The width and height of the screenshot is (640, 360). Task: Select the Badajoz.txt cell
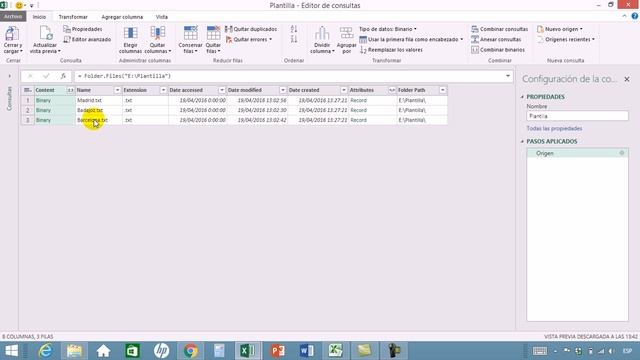99,110
